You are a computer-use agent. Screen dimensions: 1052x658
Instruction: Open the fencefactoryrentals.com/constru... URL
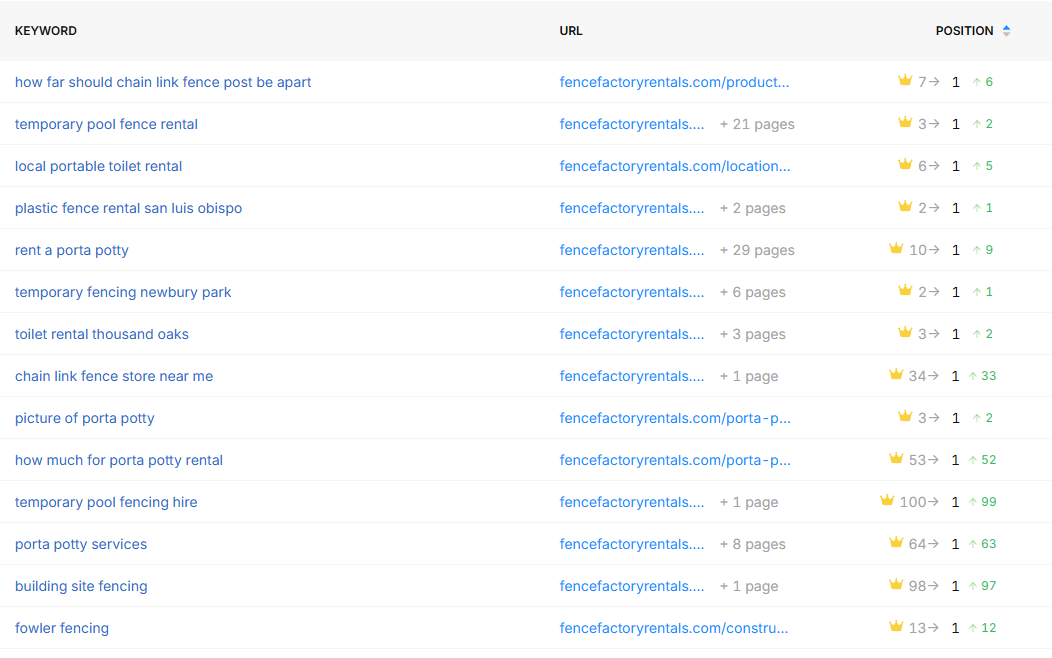click(674, 628)
